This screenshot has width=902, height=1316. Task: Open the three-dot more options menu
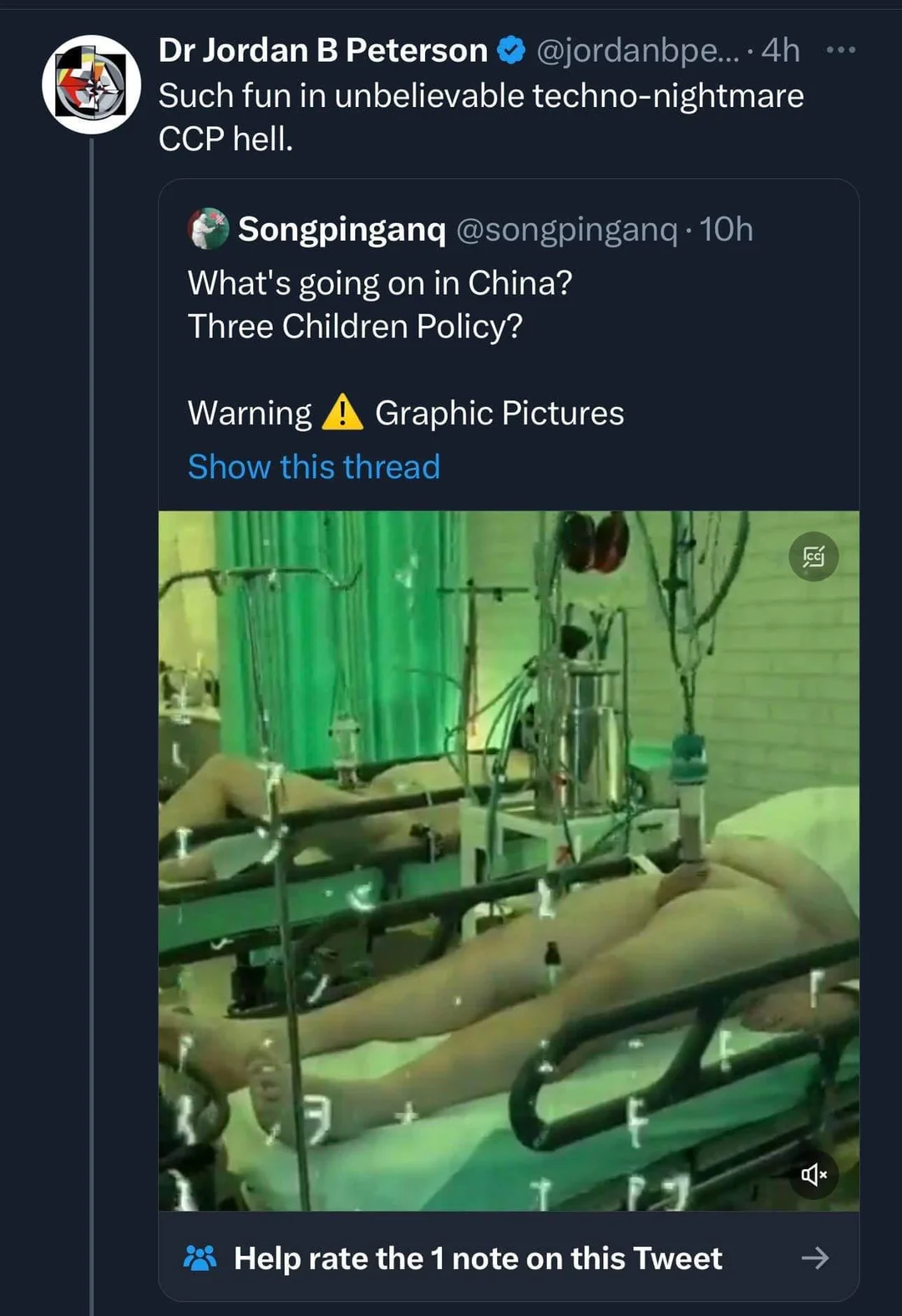(x=840, y=50)
